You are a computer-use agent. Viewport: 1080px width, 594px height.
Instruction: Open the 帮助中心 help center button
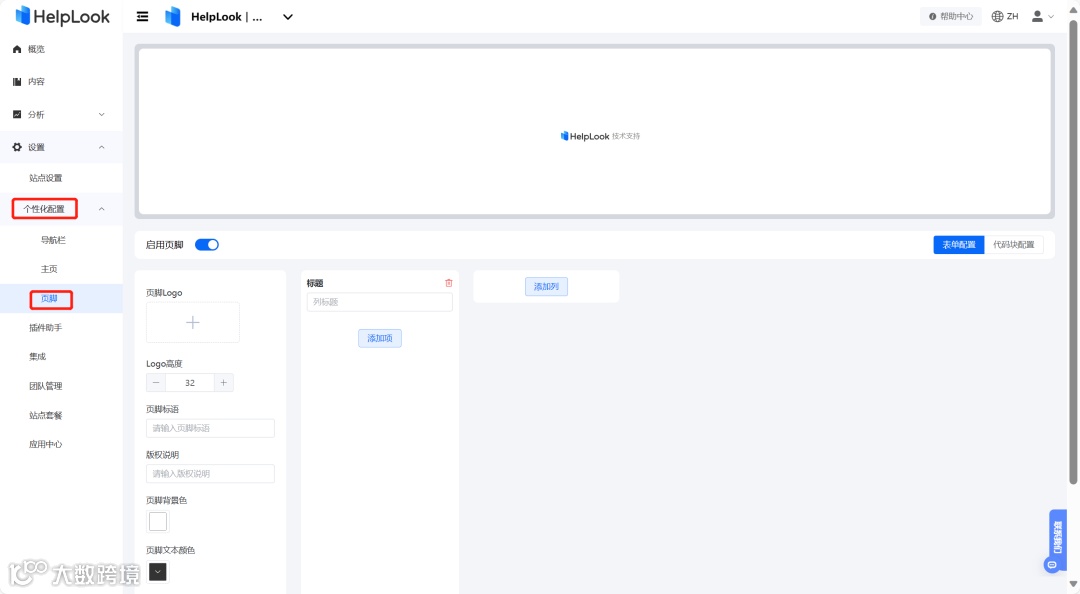[951, 17]
